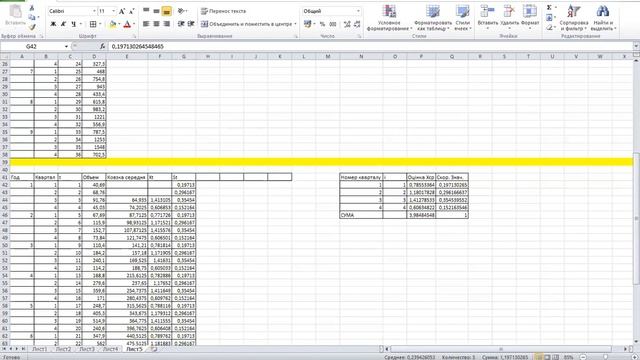Open the font size 11 dropdown

point(113,11)
